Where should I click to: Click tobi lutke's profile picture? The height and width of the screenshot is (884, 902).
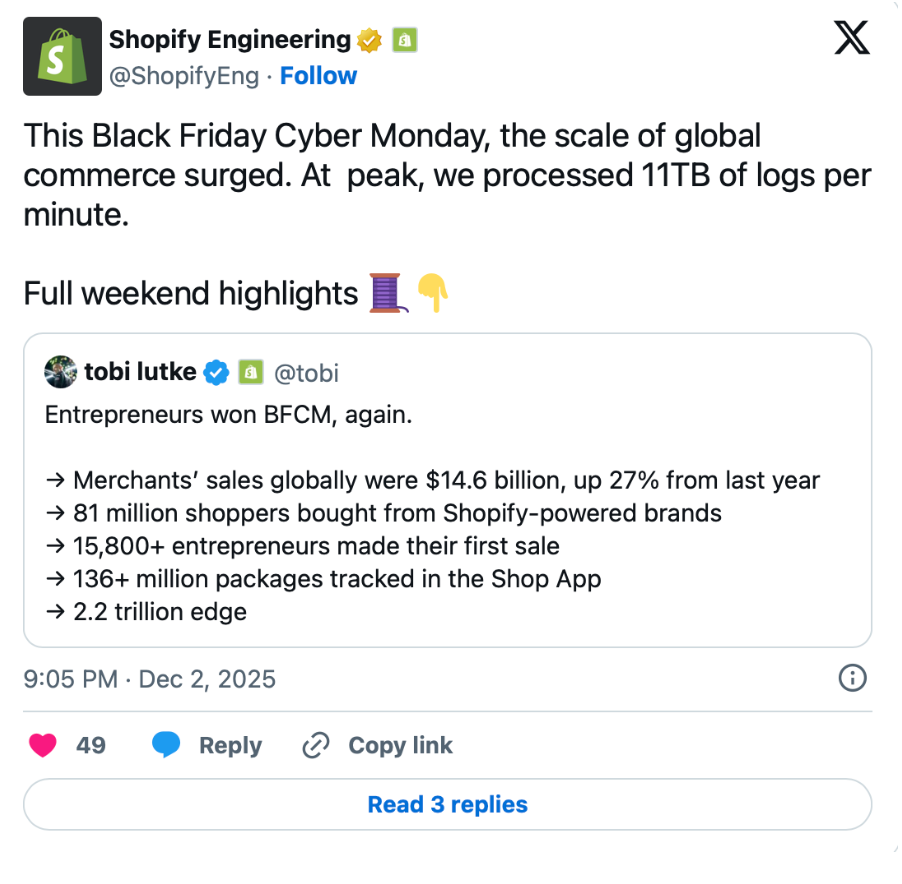point(60,372)
